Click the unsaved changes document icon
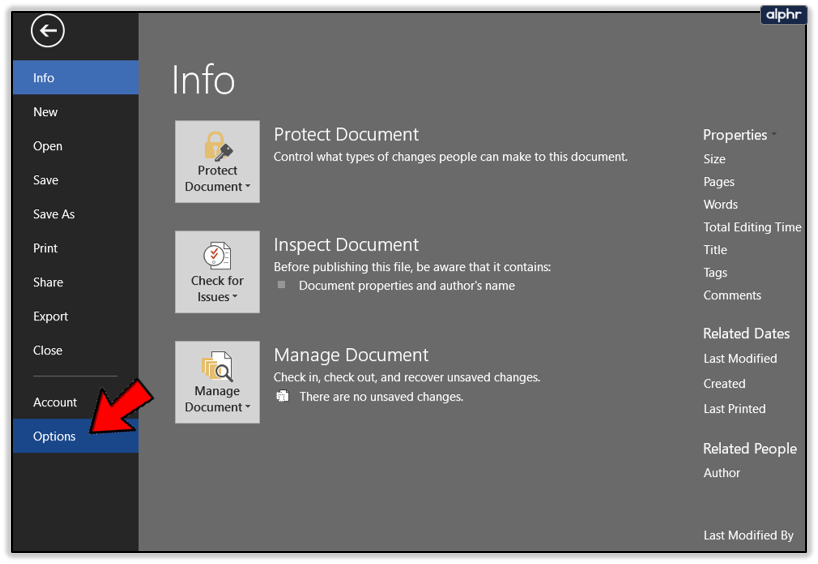Image resolution: width=818 pixels, height=564 pixels. (x=282, y=396)
